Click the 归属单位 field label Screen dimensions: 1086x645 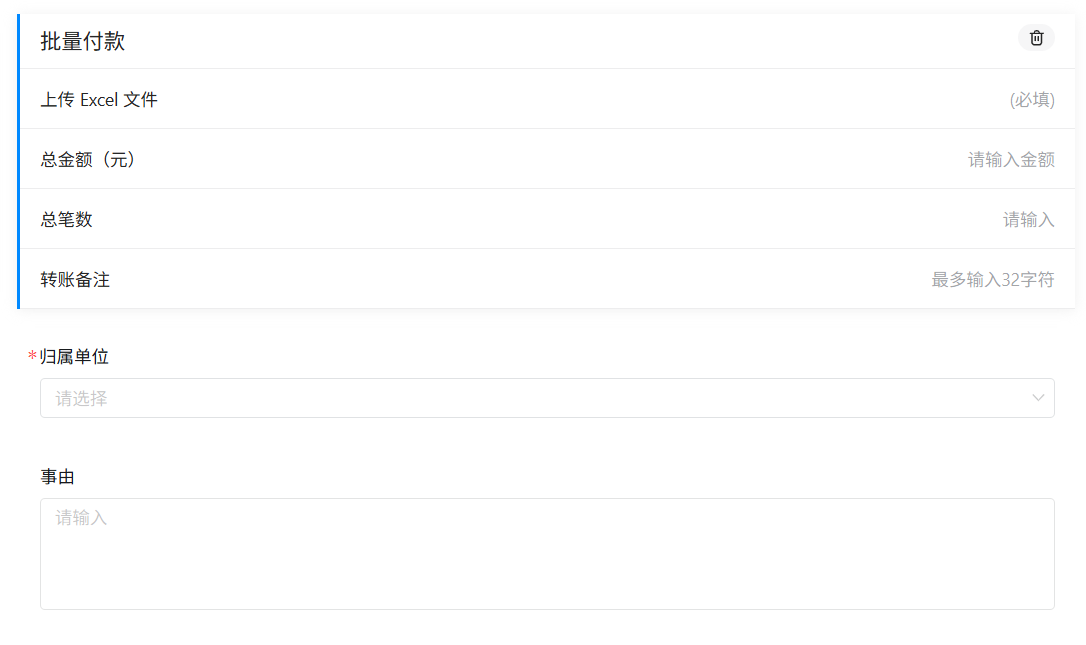point(74,357)
